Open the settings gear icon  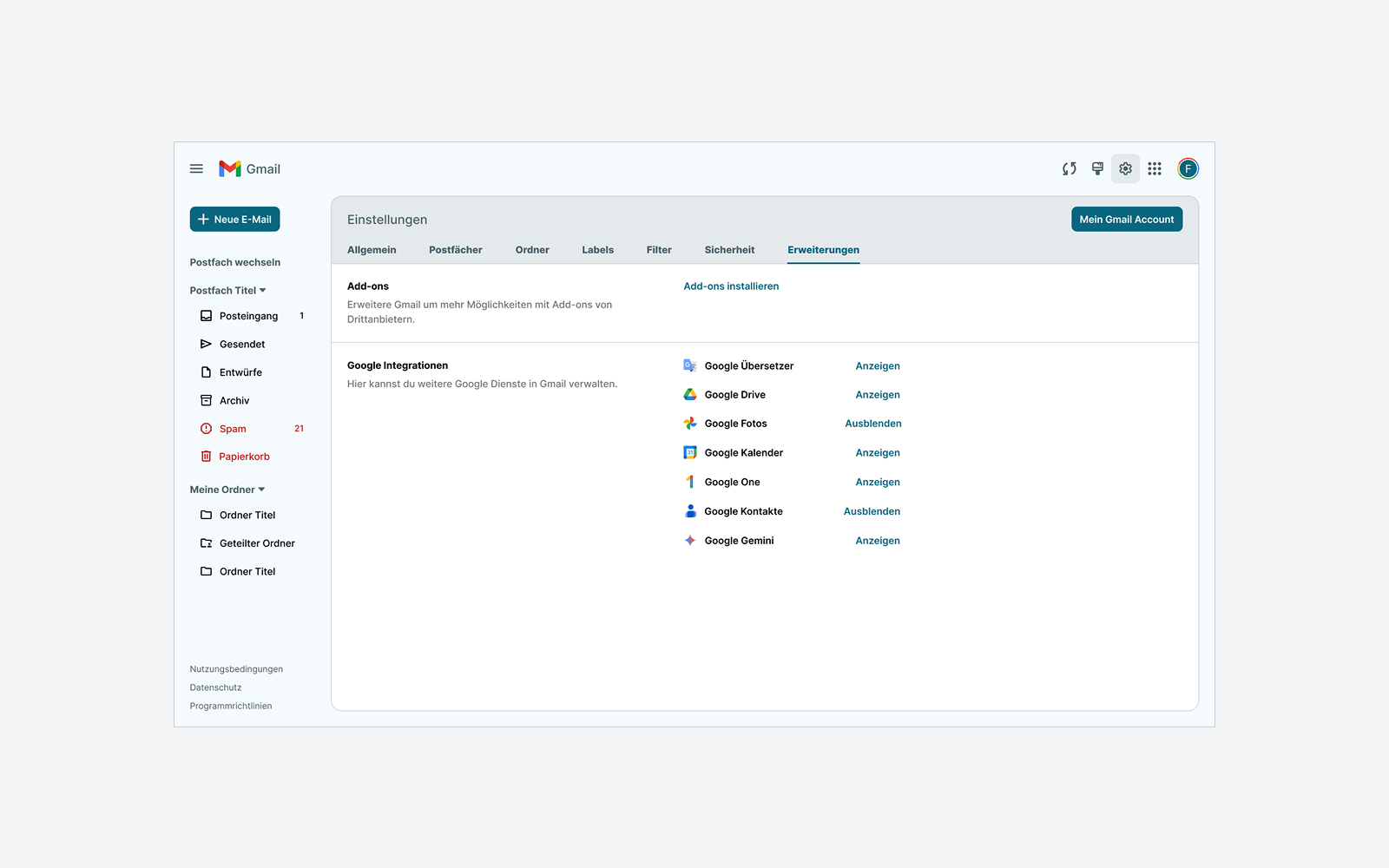point(1125,168)
